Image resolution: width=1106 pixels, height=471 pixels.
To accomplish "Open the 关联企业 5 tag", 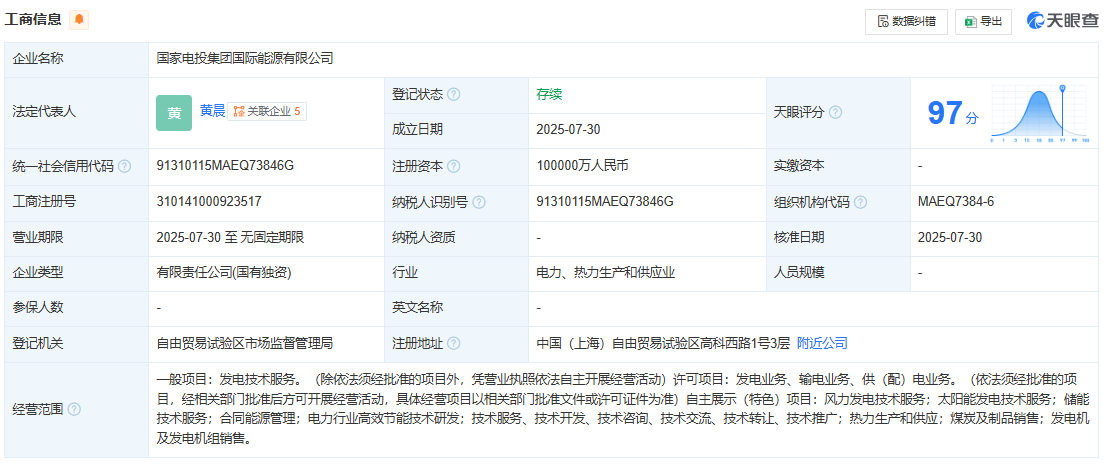I will [267, 112].
